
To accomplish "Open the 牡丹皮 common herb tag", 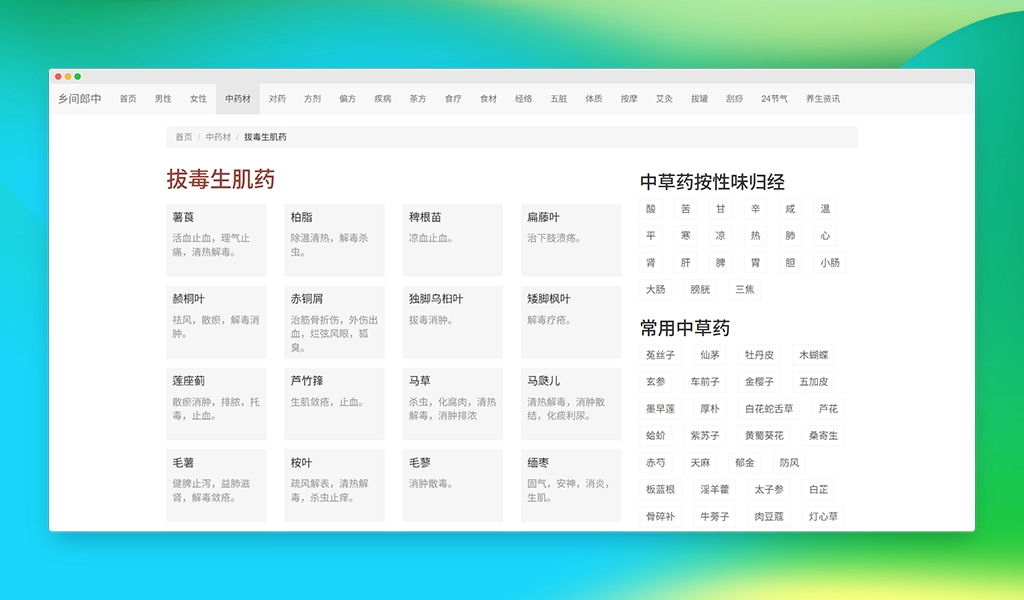I will click(x=760, y=355).
